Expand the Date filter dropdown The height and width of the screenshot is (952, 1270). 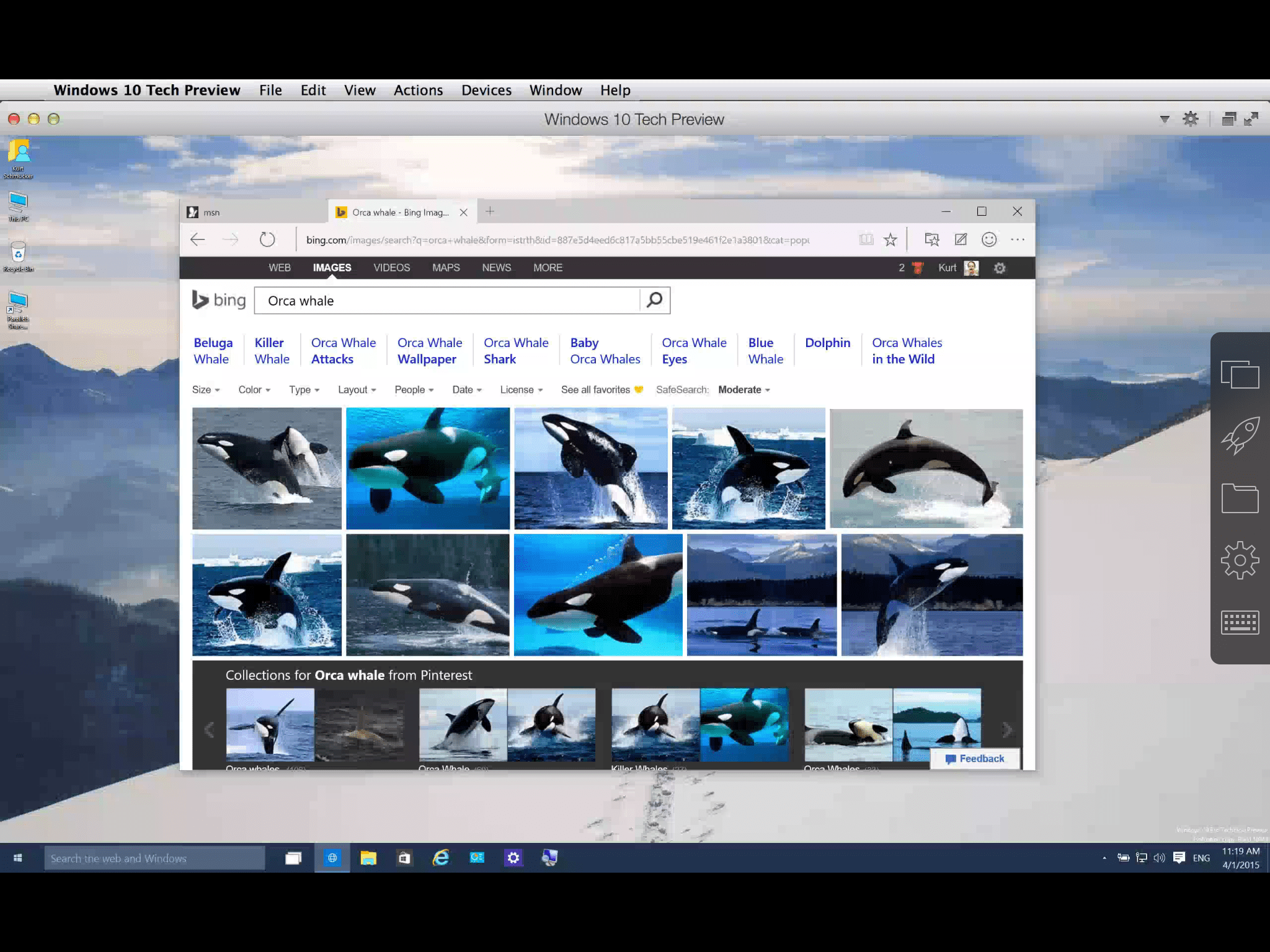[x=467, y=390]
